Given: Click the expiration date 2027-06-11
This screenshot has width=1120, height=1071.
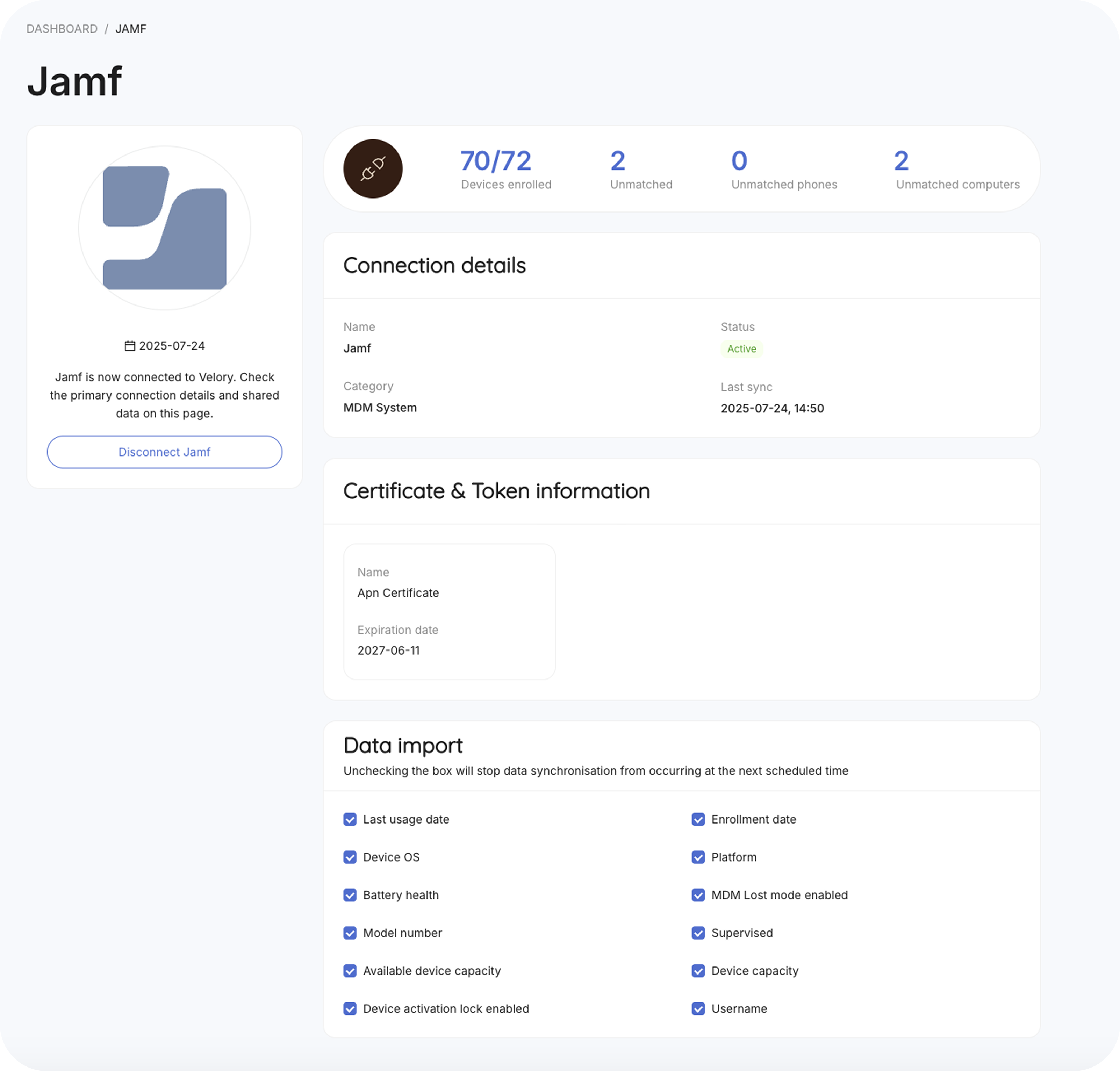Looking at the screenshot, I should [x=388, y=650].
